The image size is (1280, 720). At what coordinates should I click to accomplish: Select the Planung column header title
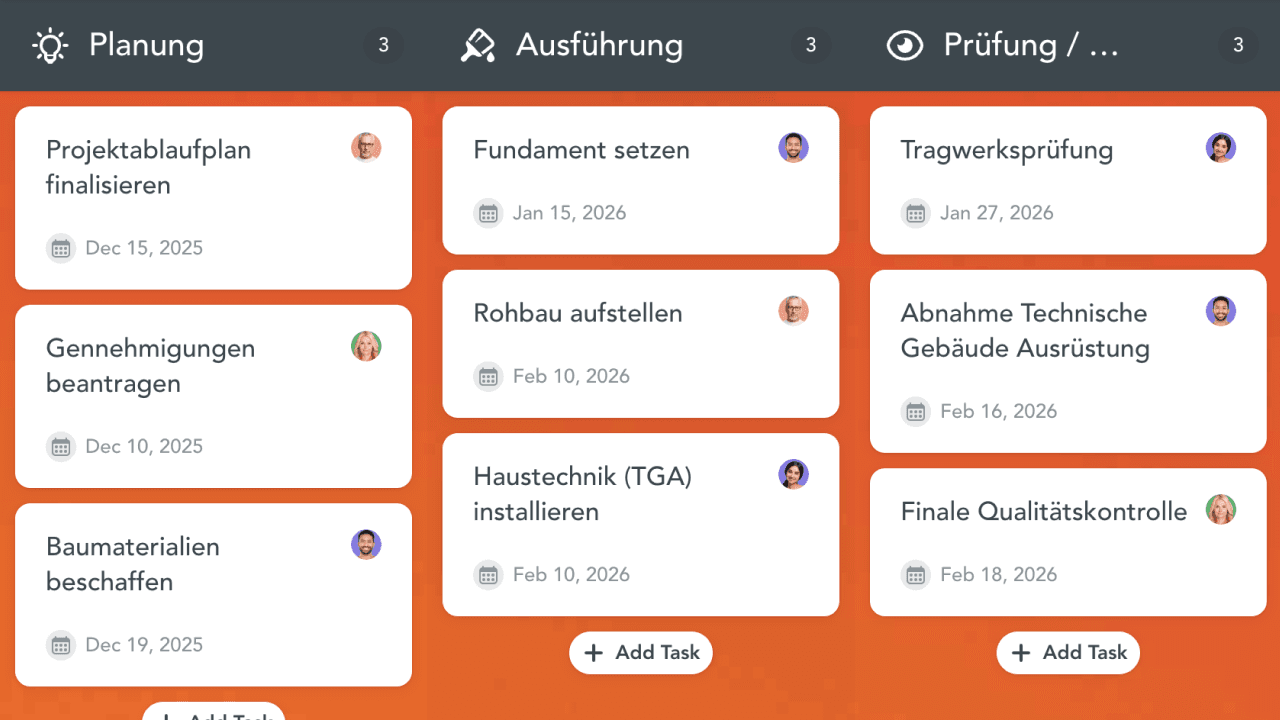pyautogui.click(x=146, y=45)
